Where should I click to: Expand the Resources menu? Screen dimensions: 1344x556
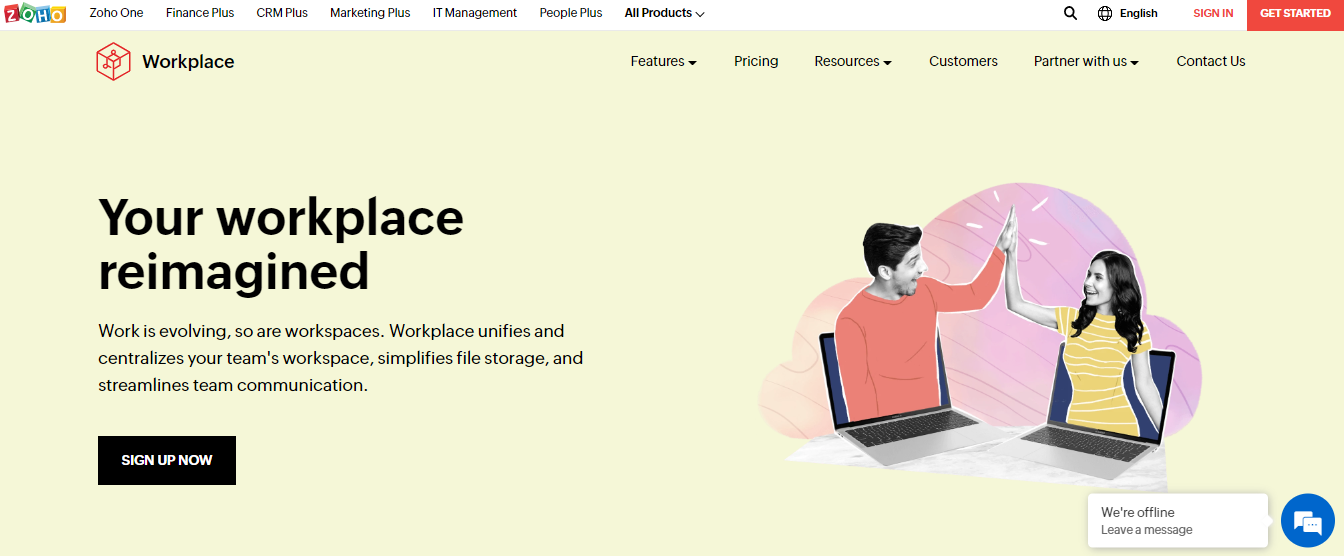(x=853, y=61)
